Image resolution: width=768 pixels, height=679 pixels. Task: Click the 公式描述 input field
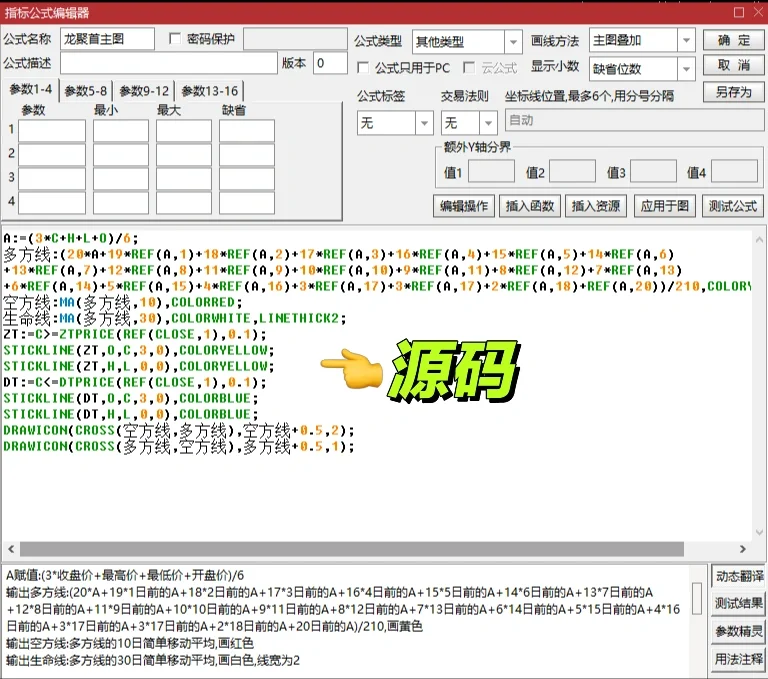point(169,63)
